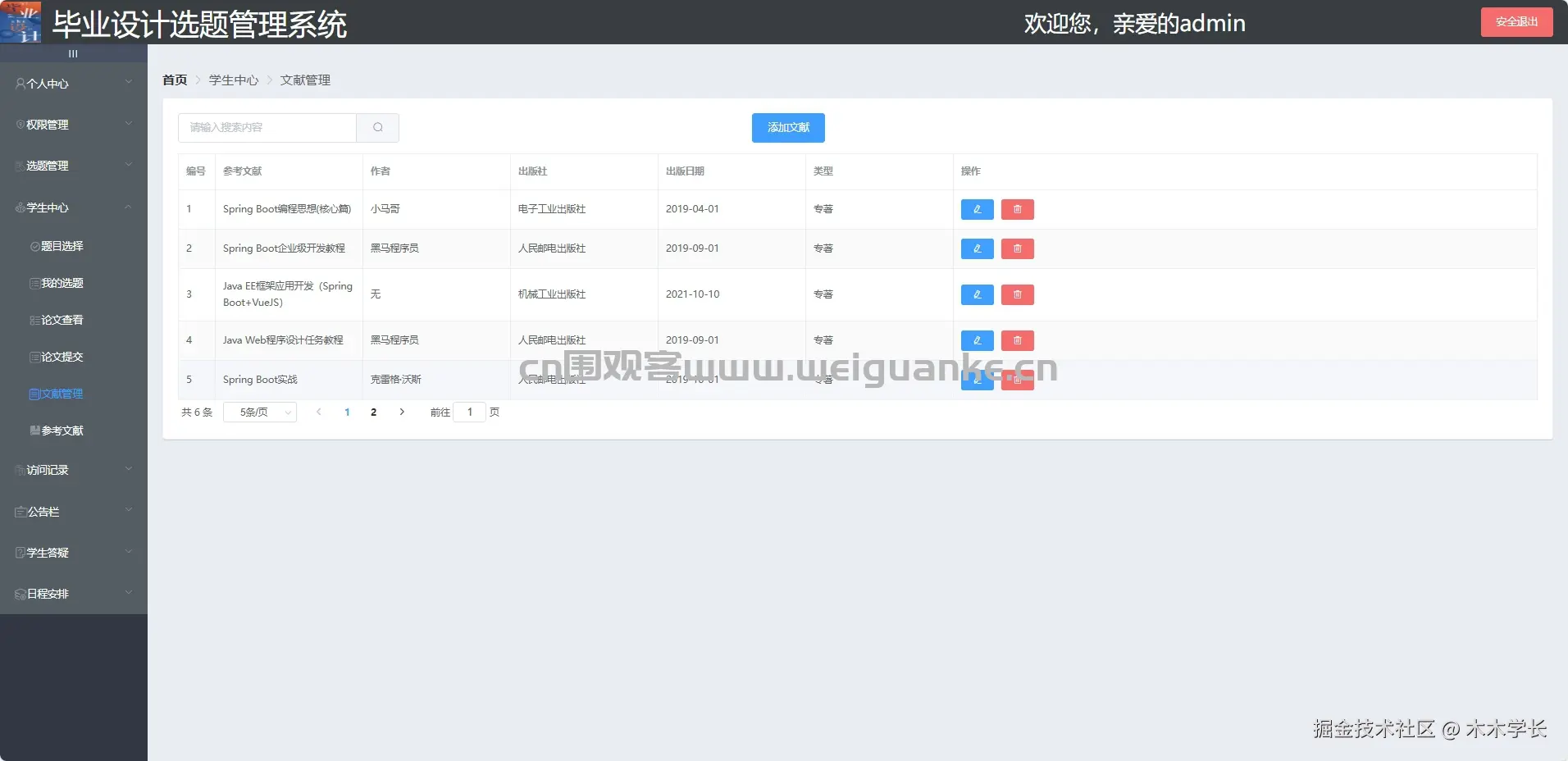Click the 前往 page number input
1568x761 pixels.
click(x=470, y=412)
